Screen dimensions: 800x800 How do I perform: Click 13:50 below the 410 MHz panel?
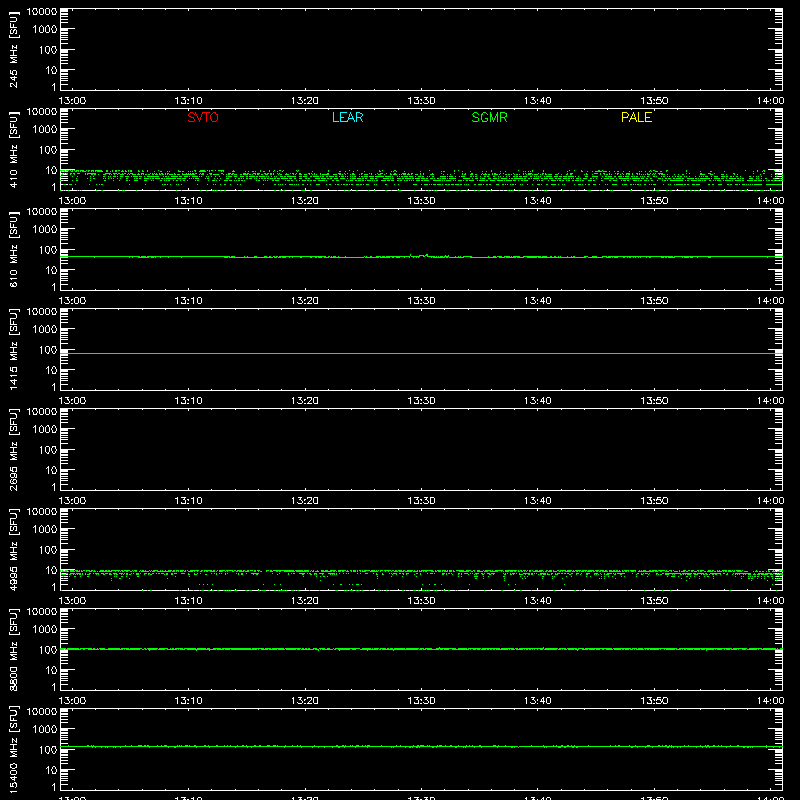[654, 201]
